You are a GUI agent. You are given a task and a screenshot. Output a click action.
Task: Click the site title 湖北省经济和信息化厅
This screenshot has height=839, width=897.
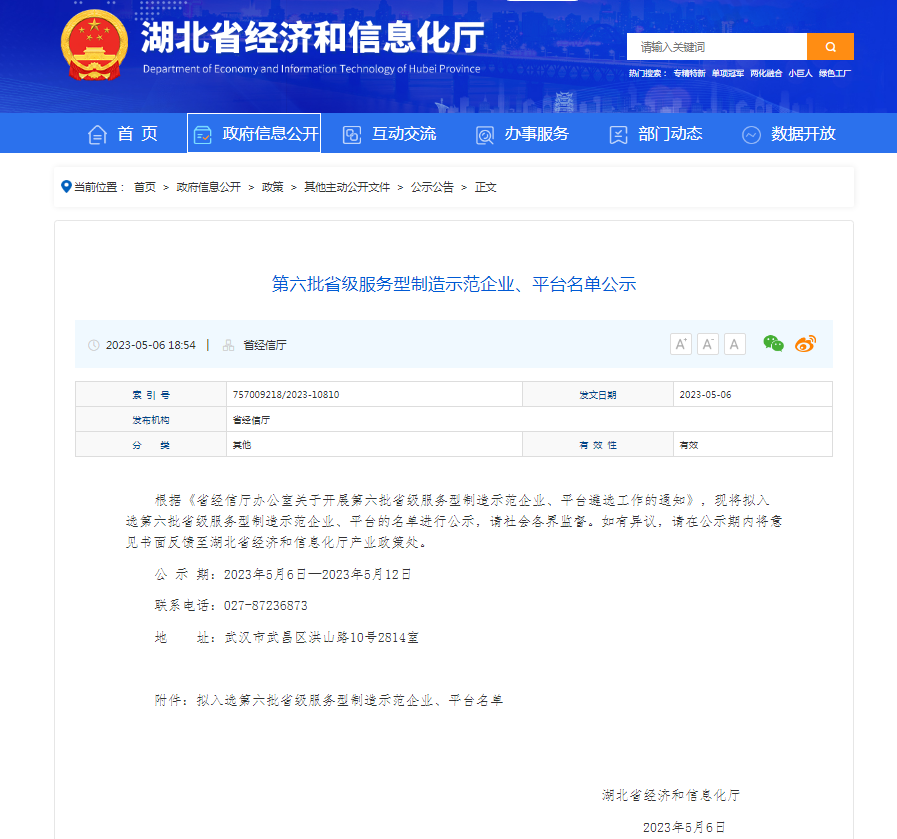coord(312,37)
